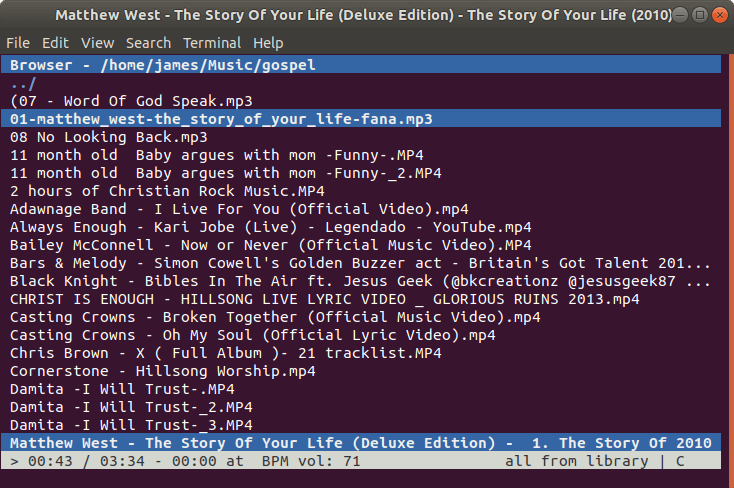Image resolution: width=734 pixels, height=488 pixels.
Task: Select '11 month old Baby argues with mom -Funny-.MP4'
Action: coord(217,155)
